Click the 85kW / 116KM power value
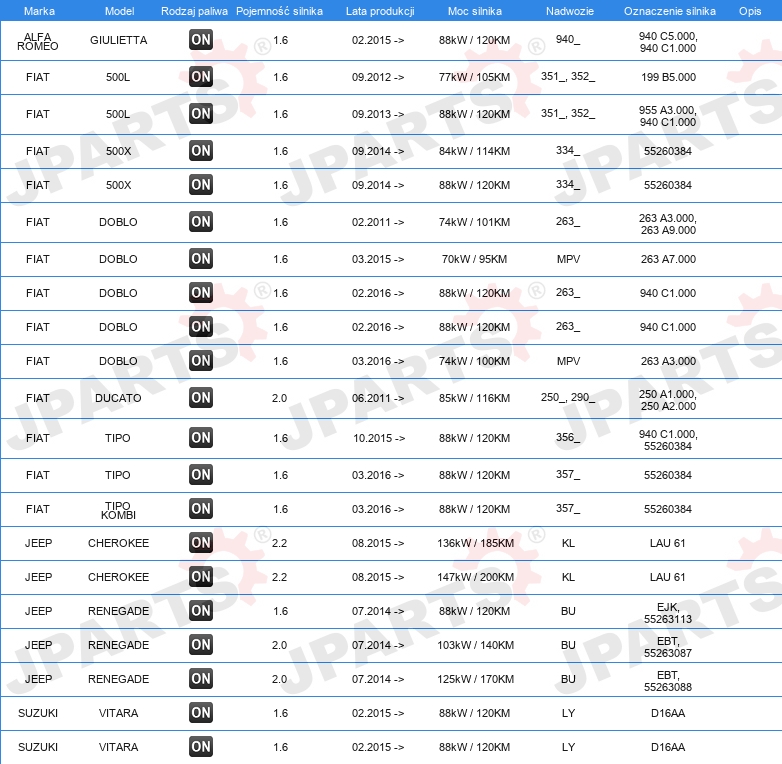The image size is (782, 764). click(x=474, y=398)
